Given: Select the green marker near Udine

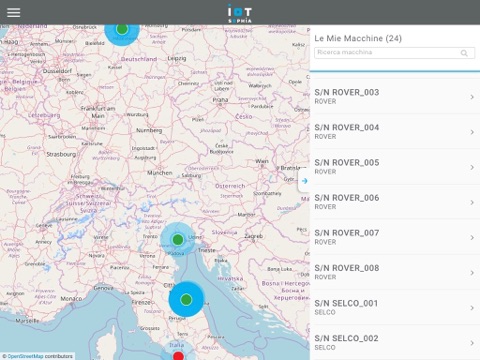Looking at the screenshot, I should pyautogui.click(x=178, y=239).
